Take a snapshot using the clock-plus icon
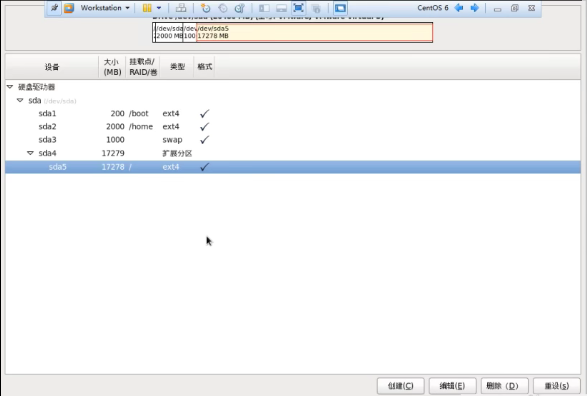Screen dimensions: 587x396 [x=206, y=8]
